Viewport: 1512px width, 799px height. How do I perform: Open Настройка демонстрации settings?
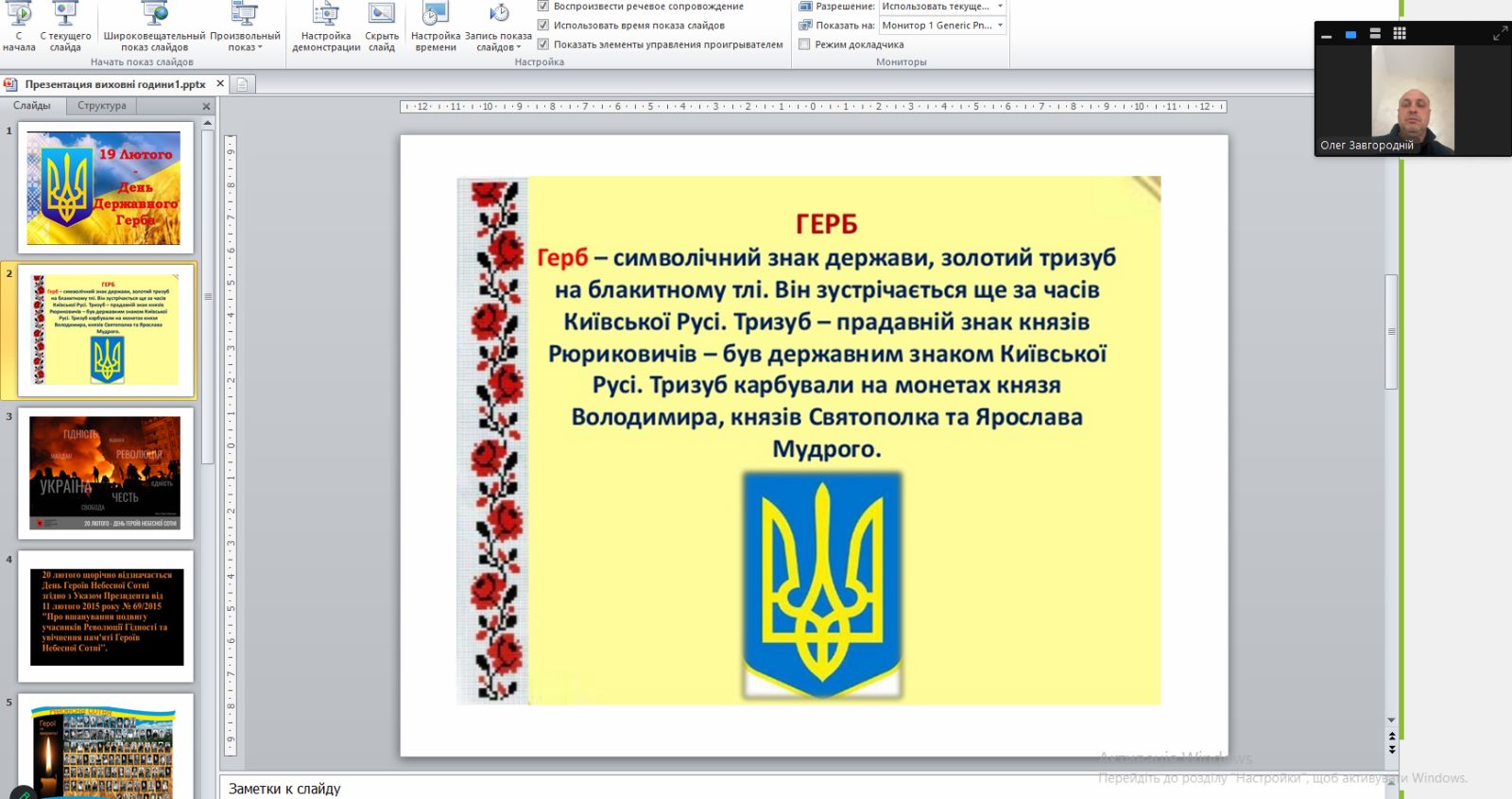point(326,28)
